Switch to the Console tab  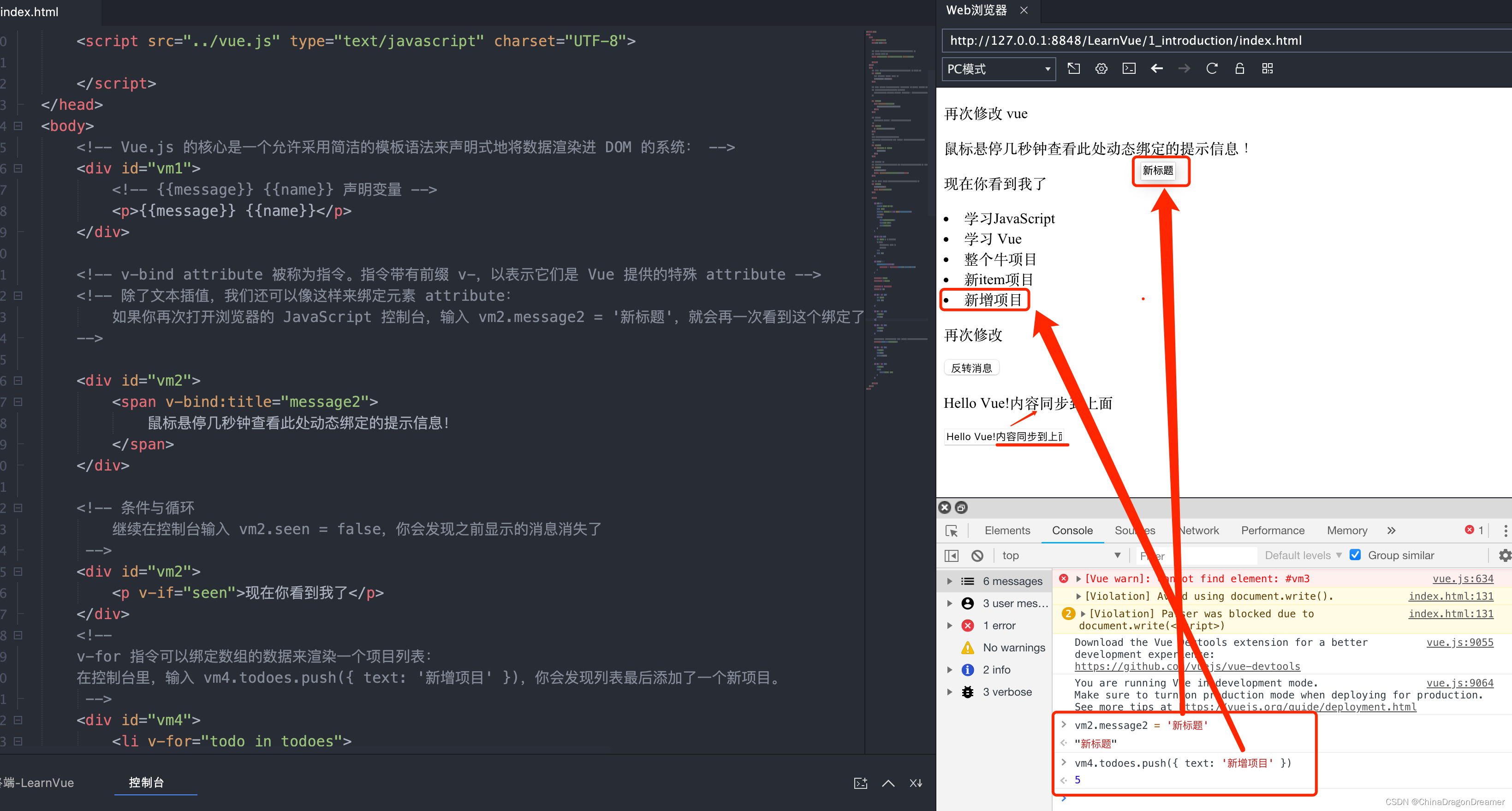pyautogui.click(x=1072, y=531)
